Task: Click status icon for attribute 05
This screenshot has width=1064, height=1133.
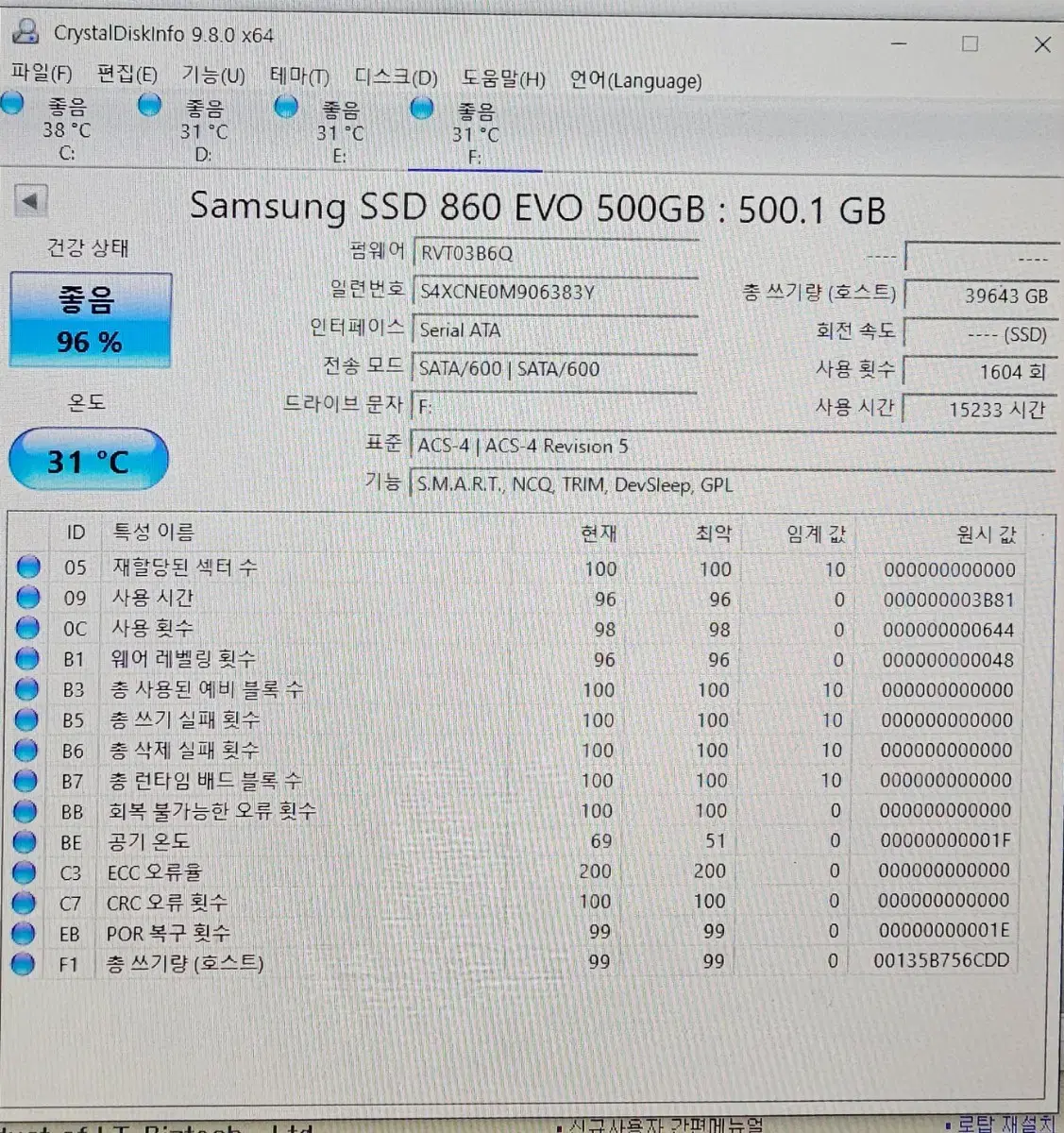Action: (x=29, y=566)
